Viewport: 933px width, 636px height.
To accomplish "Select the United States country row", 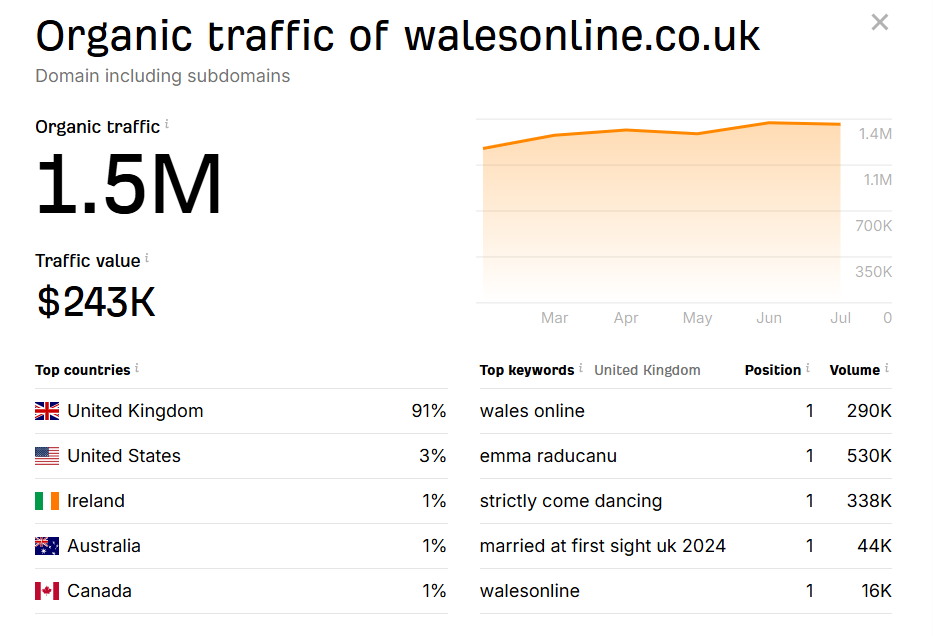I will coord(241,456).
